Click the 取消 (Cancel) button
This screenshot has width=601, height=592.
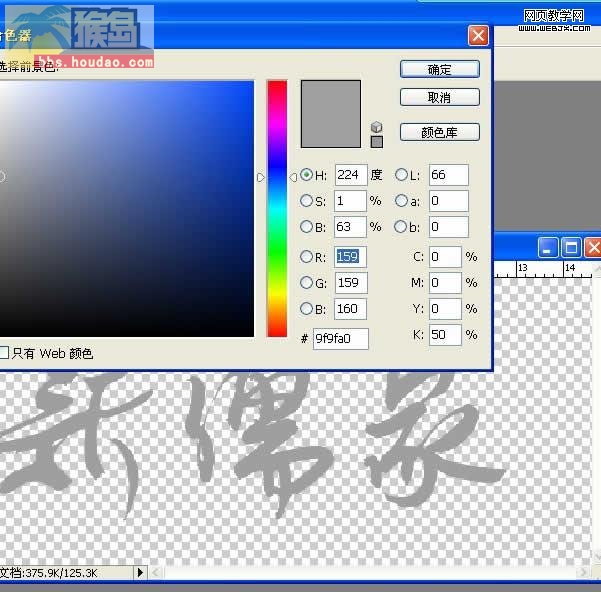point(440,97)
